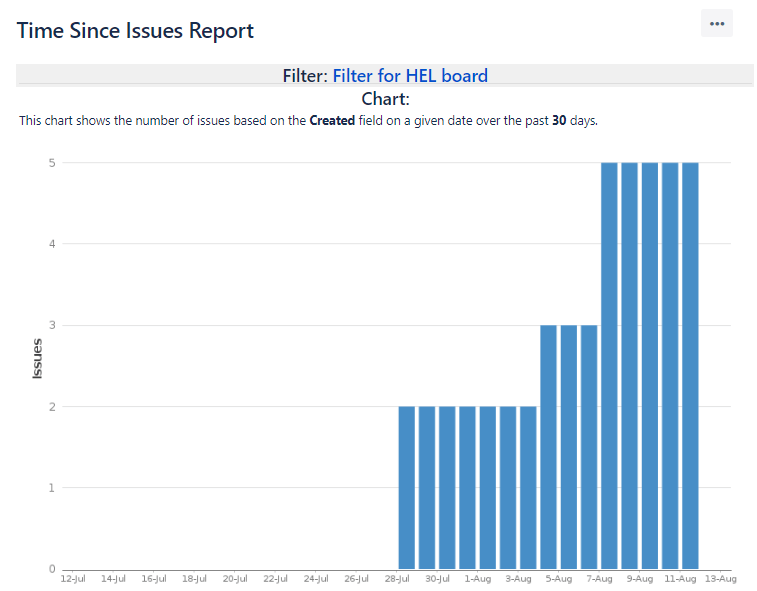
Task: Click the Issues y-axis label
Action: coord(38,360)
